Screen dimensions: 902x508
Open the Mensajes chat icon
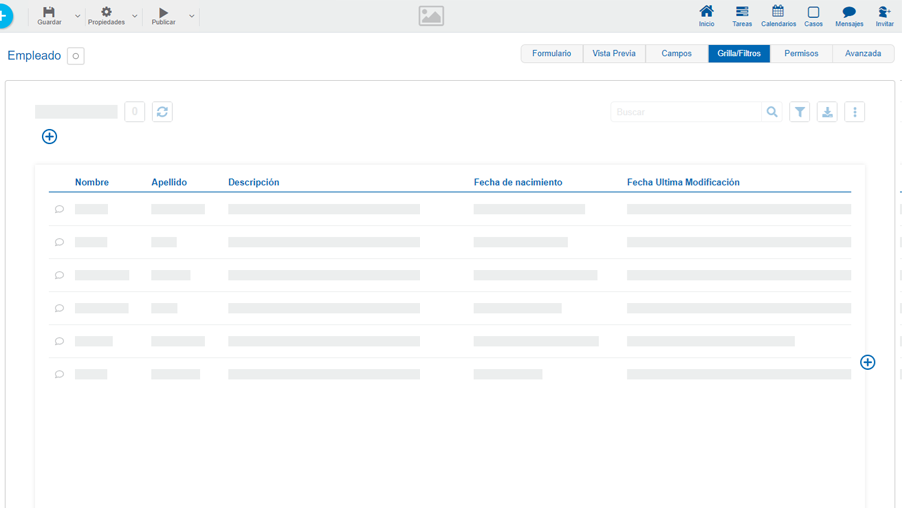coord(849,12)
